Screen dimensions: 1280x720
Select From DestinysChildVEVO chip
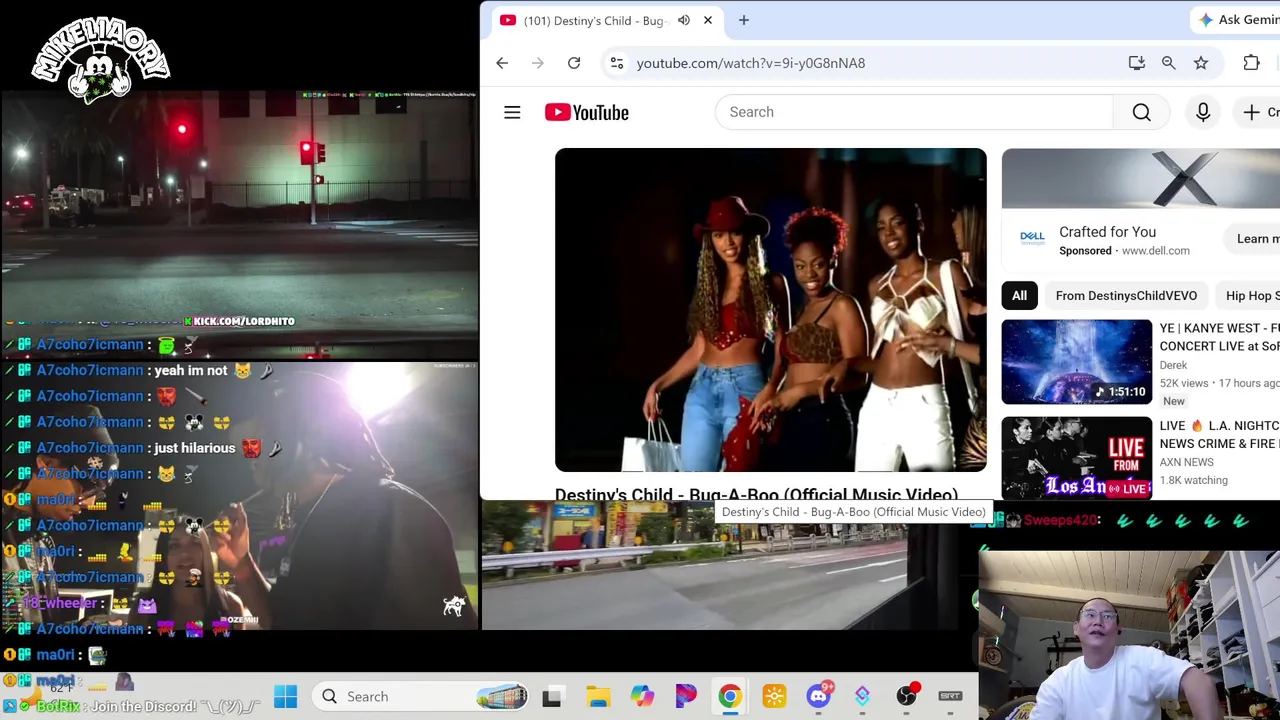pos(1126,295)
